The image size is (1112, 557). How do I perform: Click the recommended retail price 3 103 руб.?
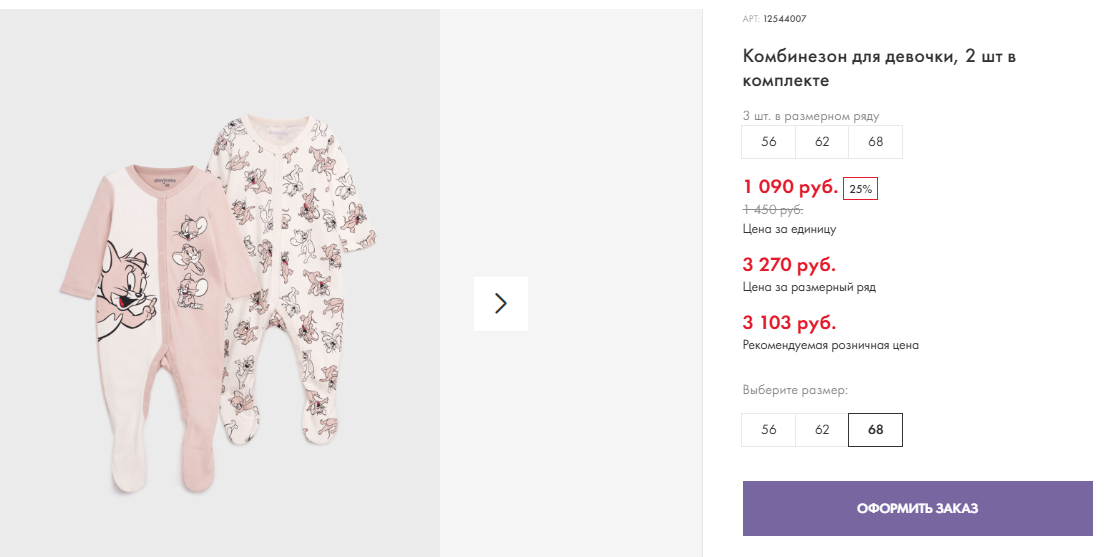(x=789, y=323)
